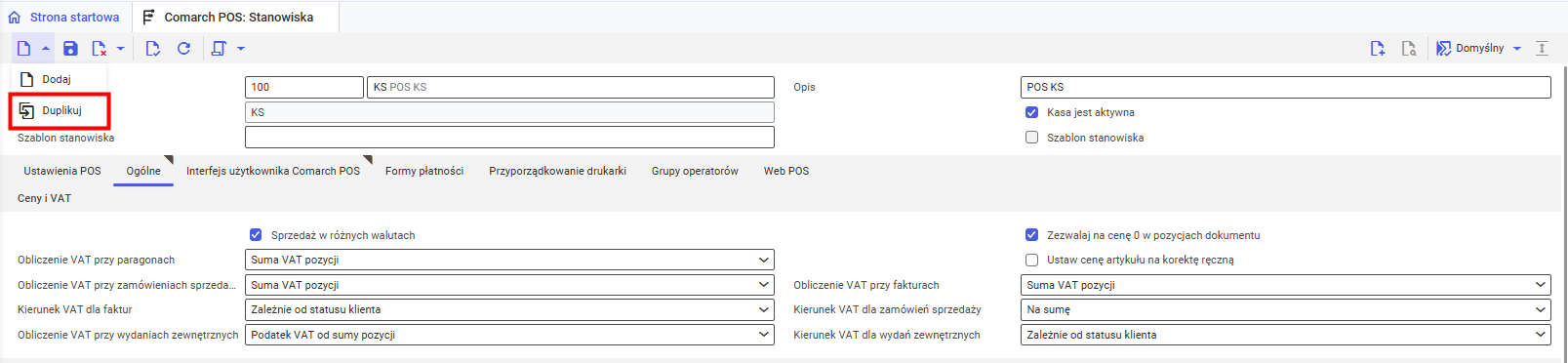Click the home icon in the tab bar

pos(14,17)
